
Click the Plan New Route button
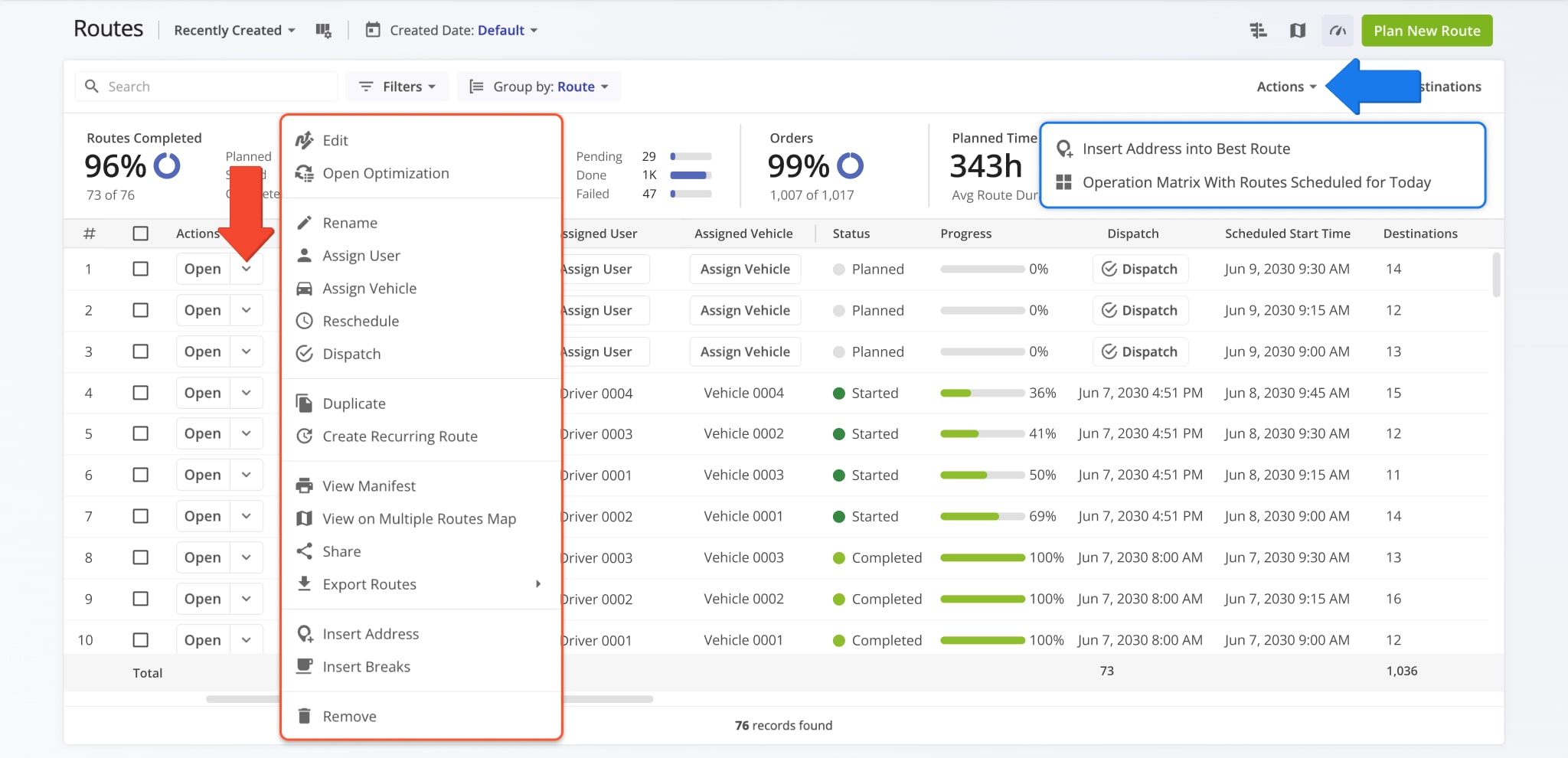coord(1426,31)
